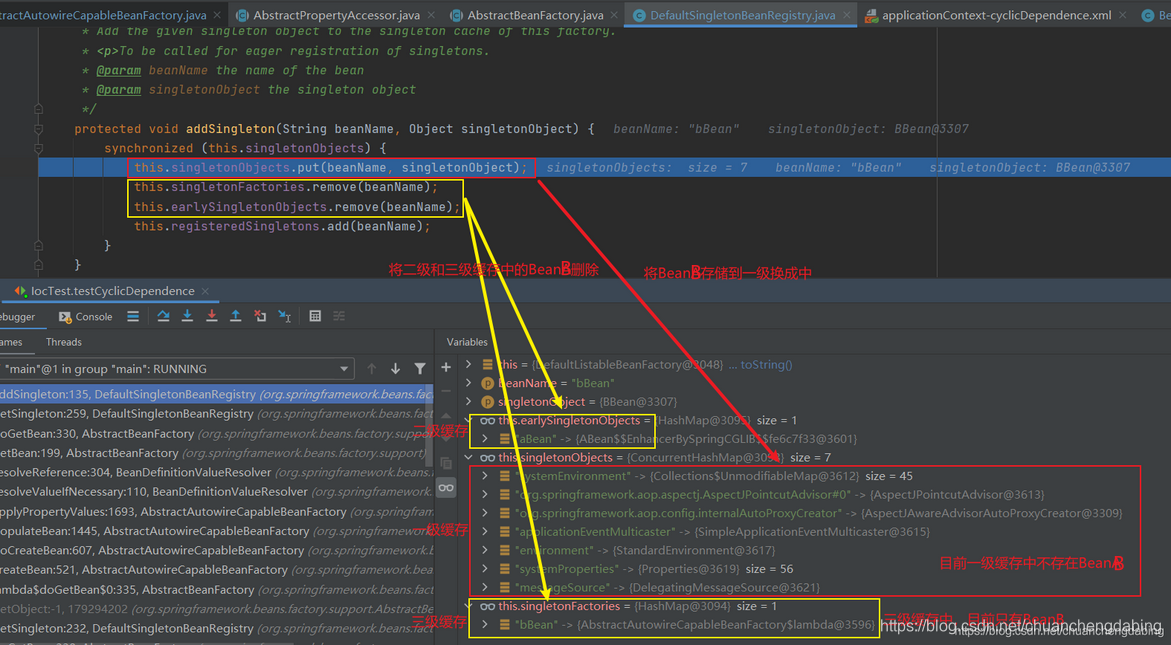Select frame applyPropertyValues:1693
1171x645 pixels.
click(x=217, y=511)
